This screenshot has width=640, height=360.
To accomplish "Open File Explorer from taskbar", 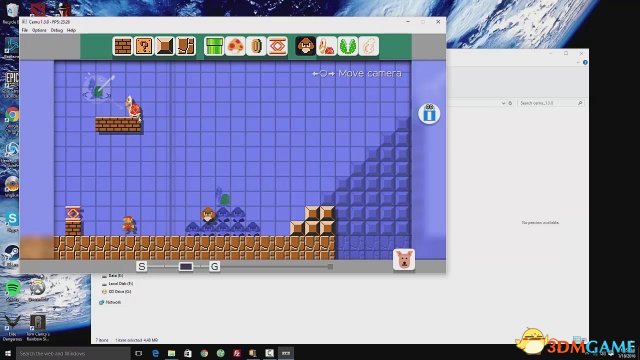I will [x=171, y=353].
